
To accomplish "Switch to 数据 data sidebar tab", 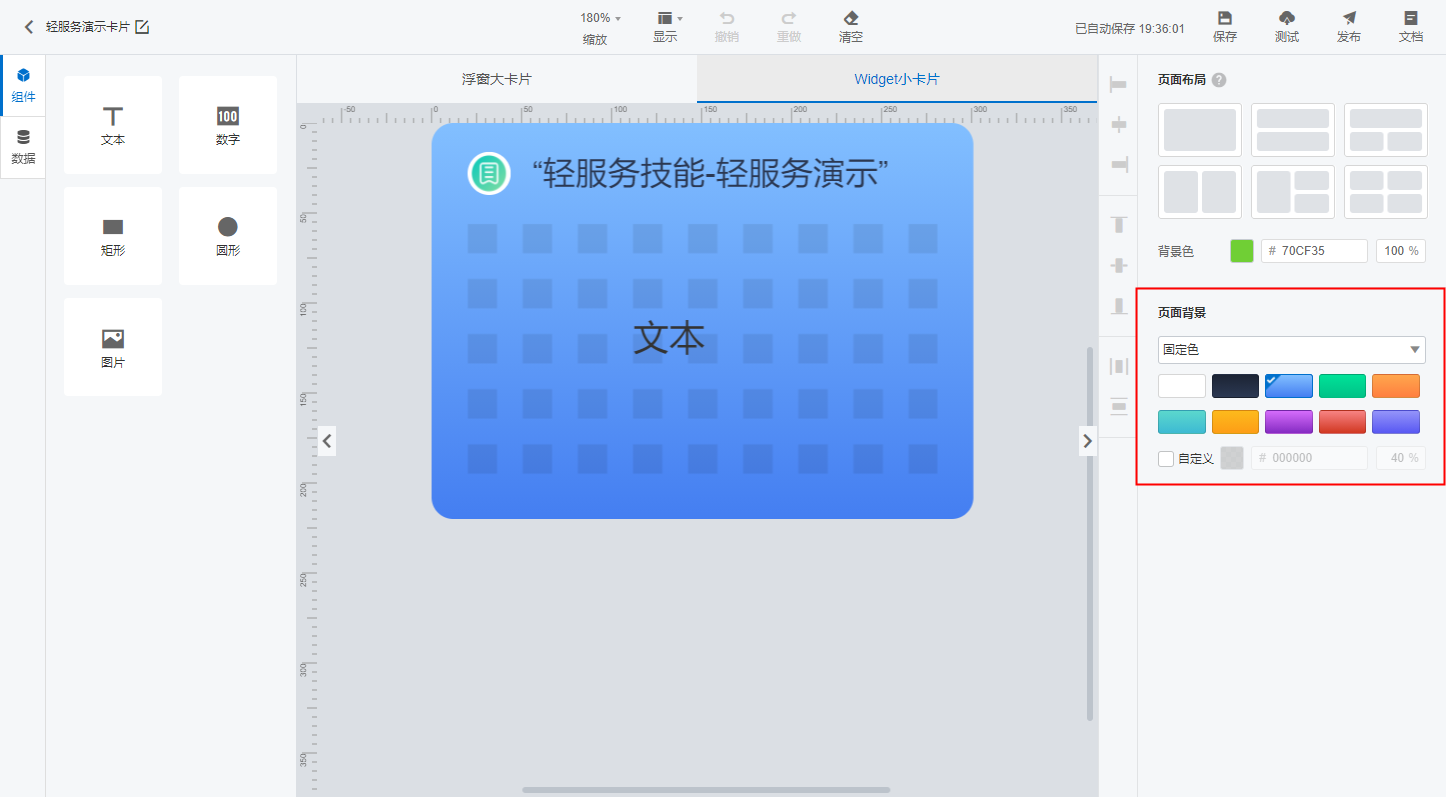I will [x=23, y=147].
